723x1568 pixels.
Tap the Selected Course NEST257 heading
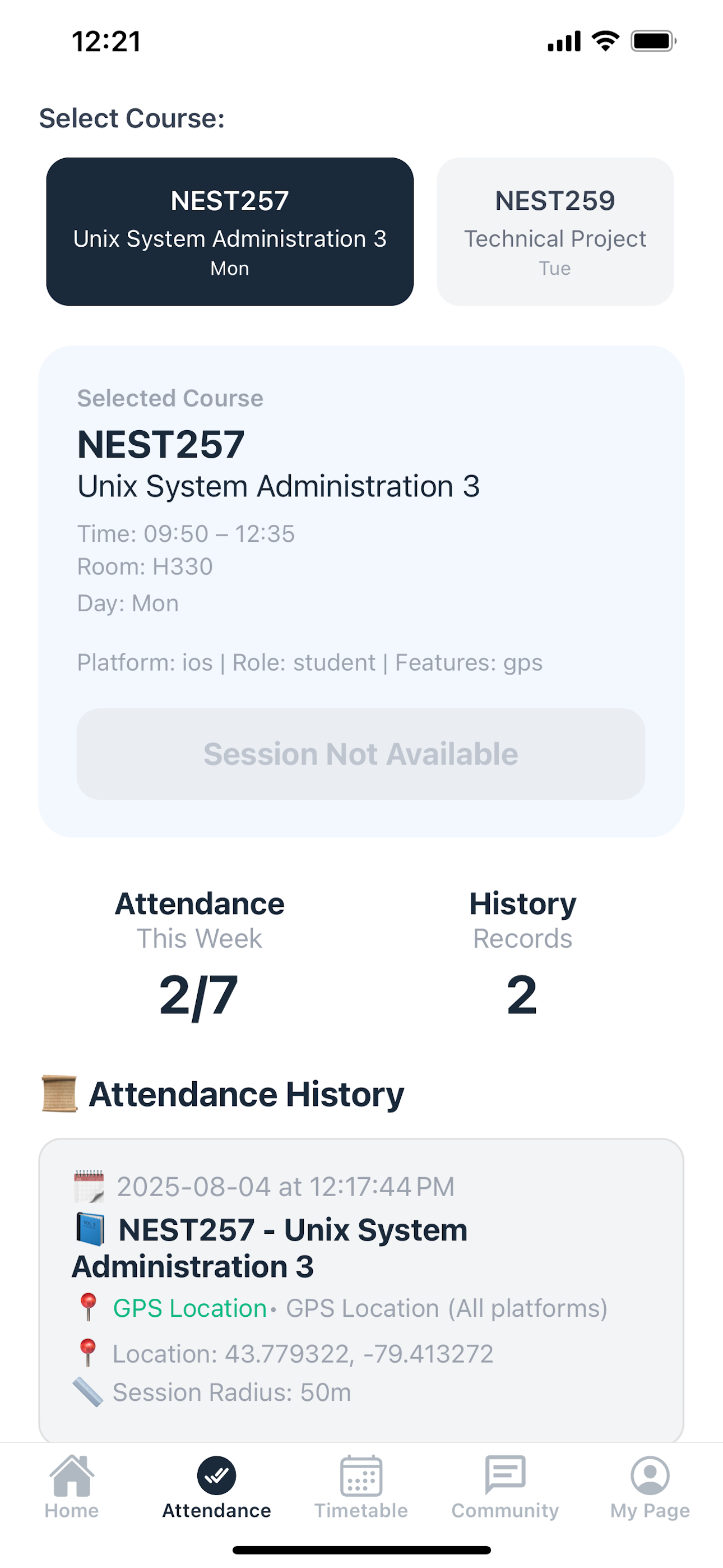(x=161, y=444)
